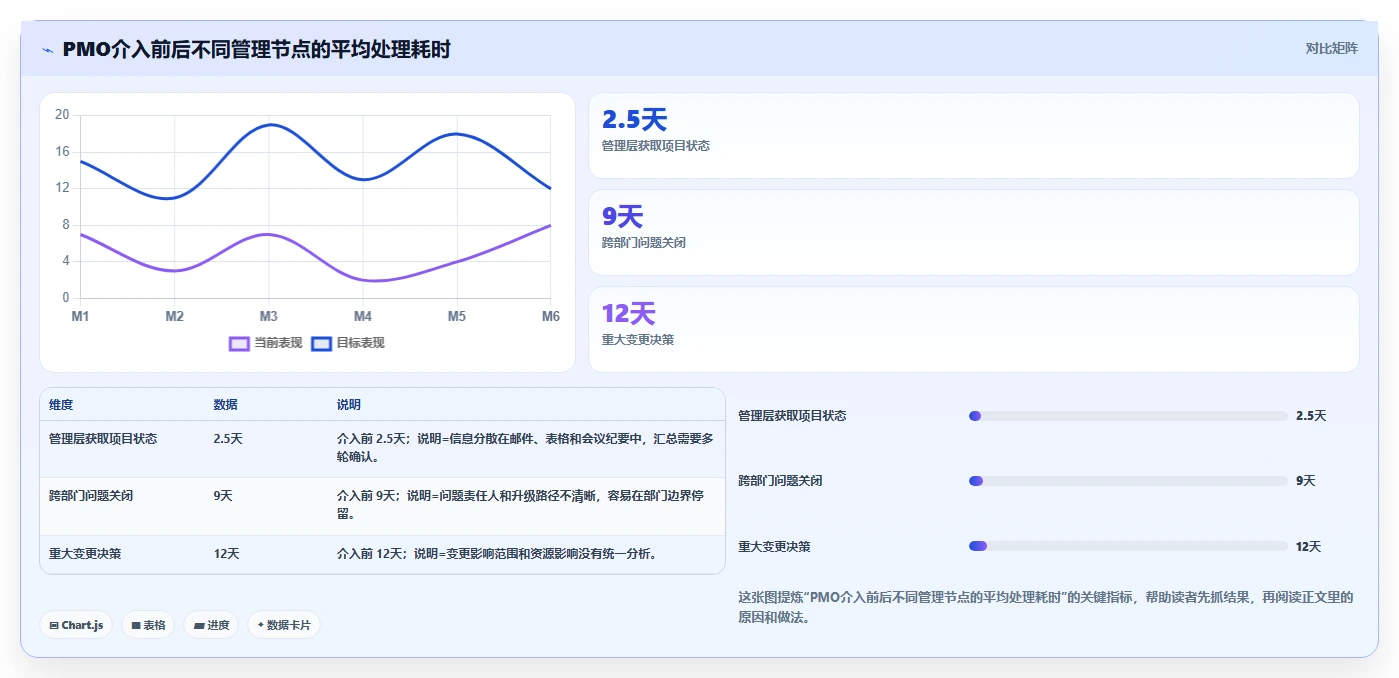Click description starting 介入前 12天
Screen dimensions: 1399x678
(x=497, y=554)
